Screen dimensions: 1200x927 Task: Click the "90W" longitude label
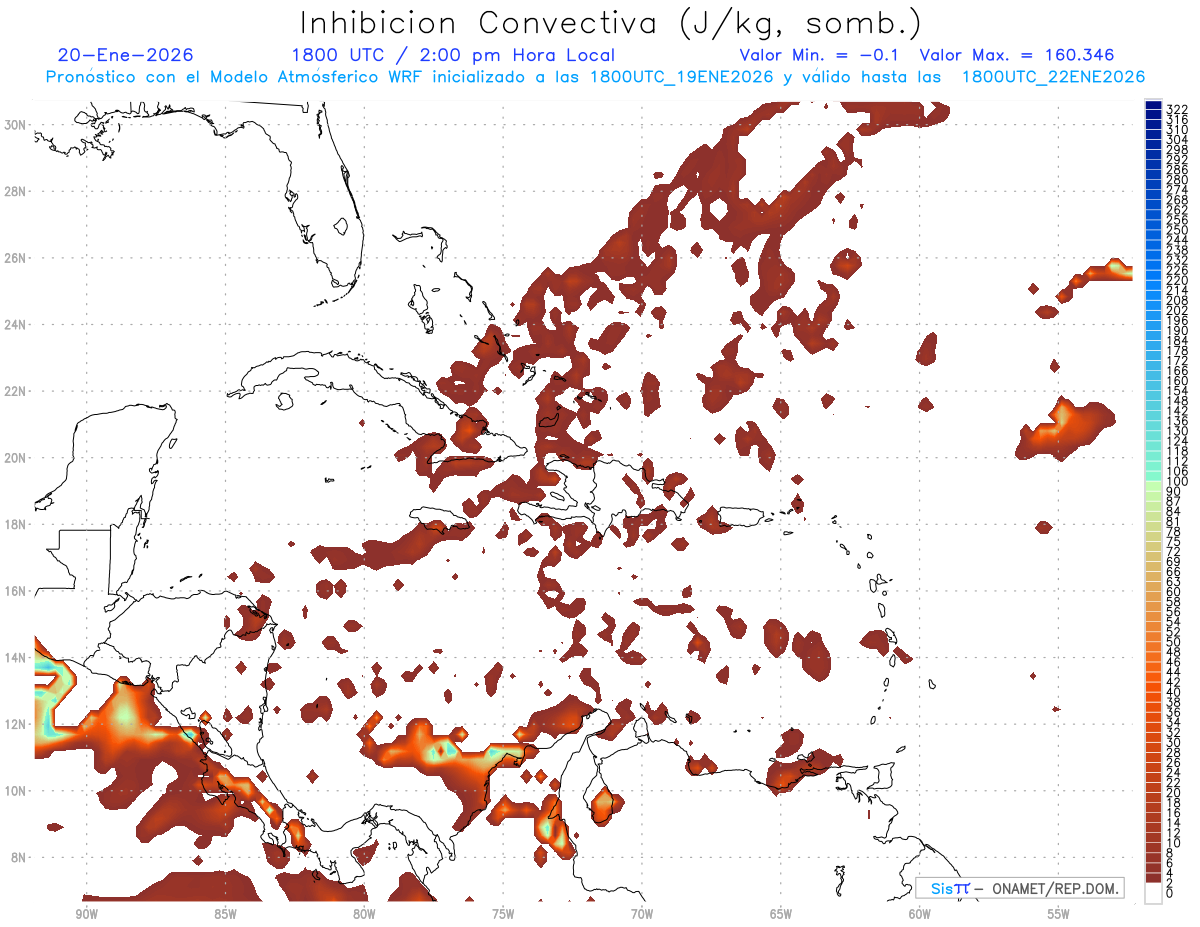[x=86, y=914]
